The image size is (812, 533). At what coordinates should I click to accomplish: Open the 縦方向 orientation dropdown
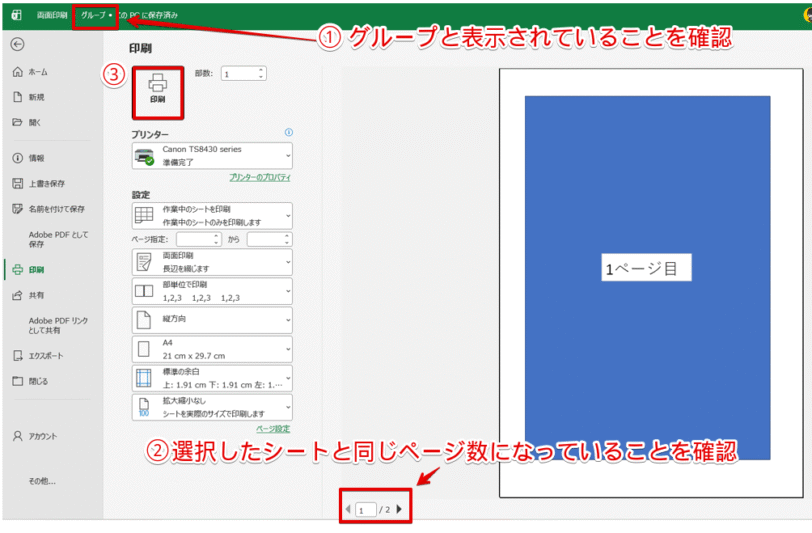[212, 320]
